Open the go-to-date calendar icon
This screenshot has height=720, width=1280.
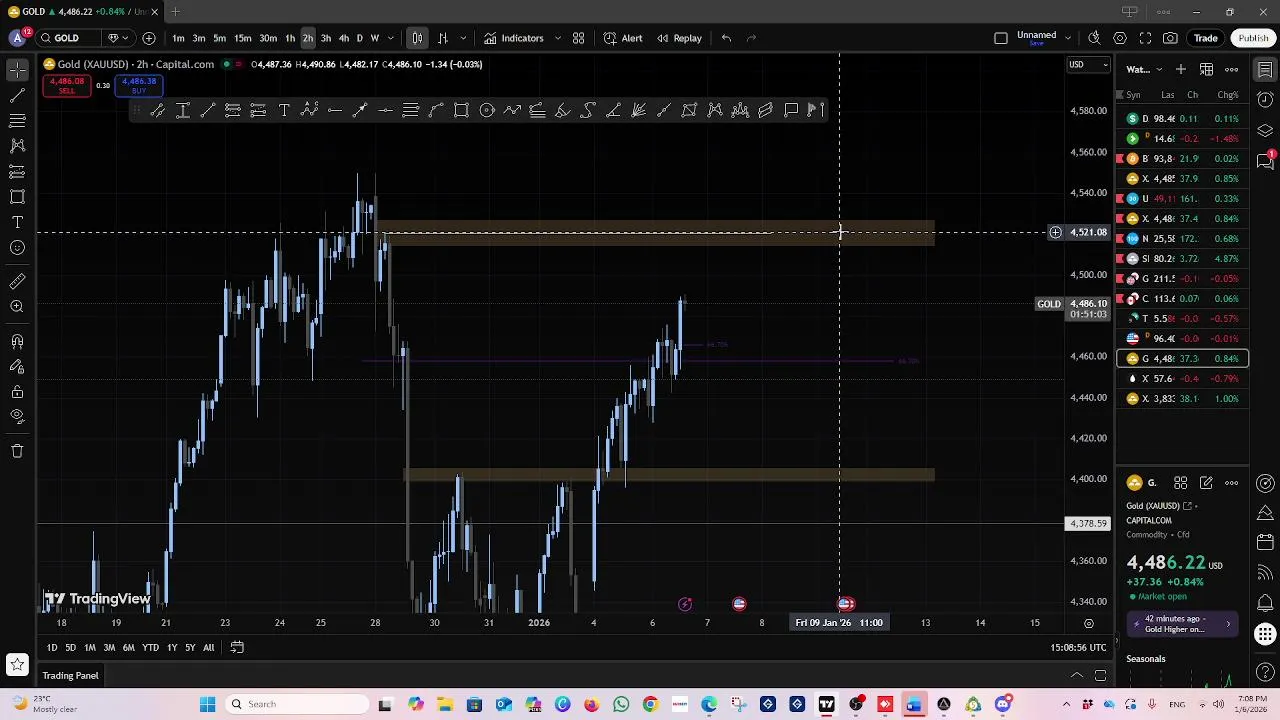237,648
